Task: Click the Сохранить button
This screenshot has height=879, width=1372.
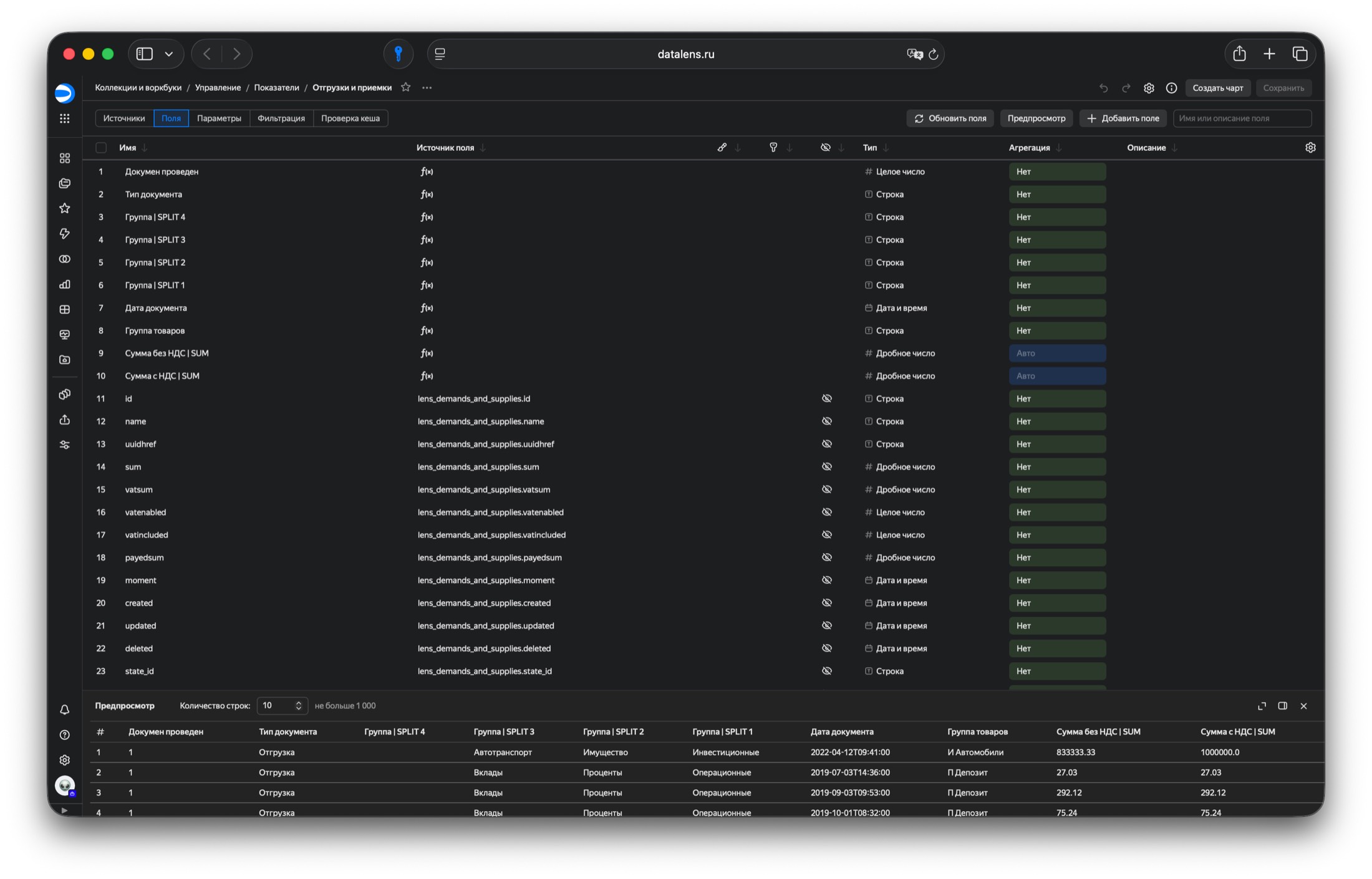Action: (1283, 88)
